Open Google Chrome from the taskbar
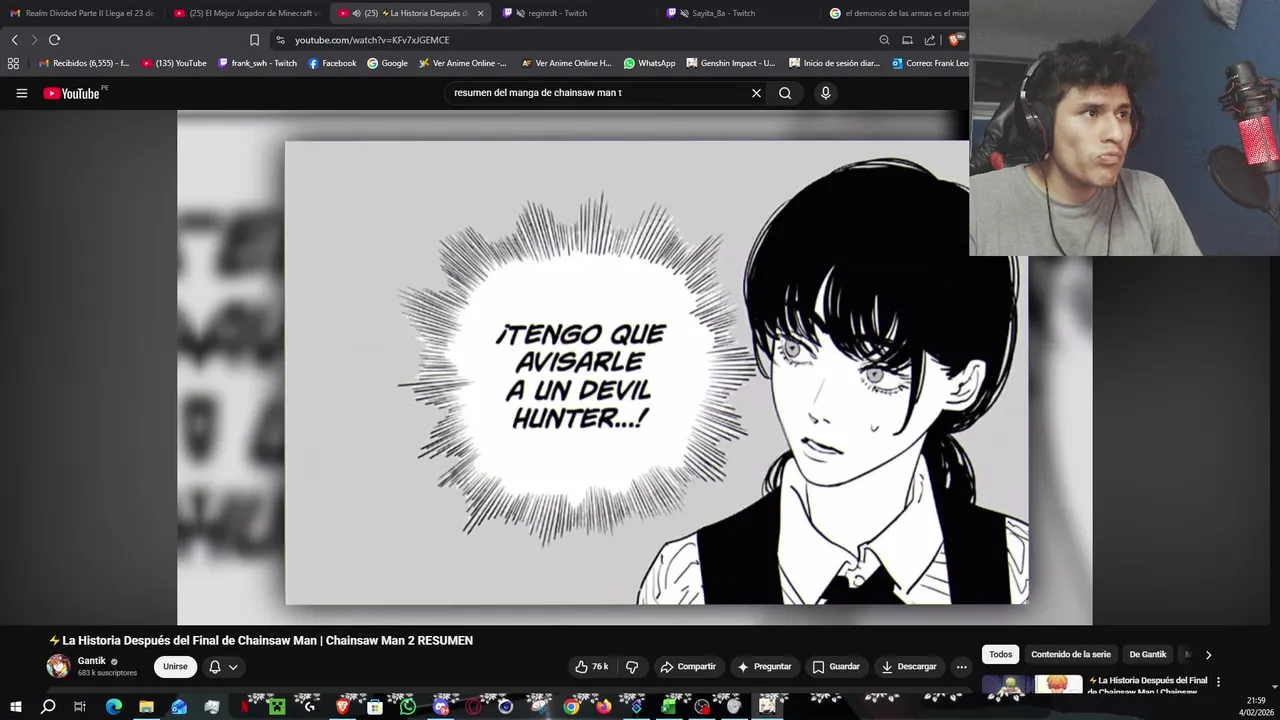 (571, 707)
